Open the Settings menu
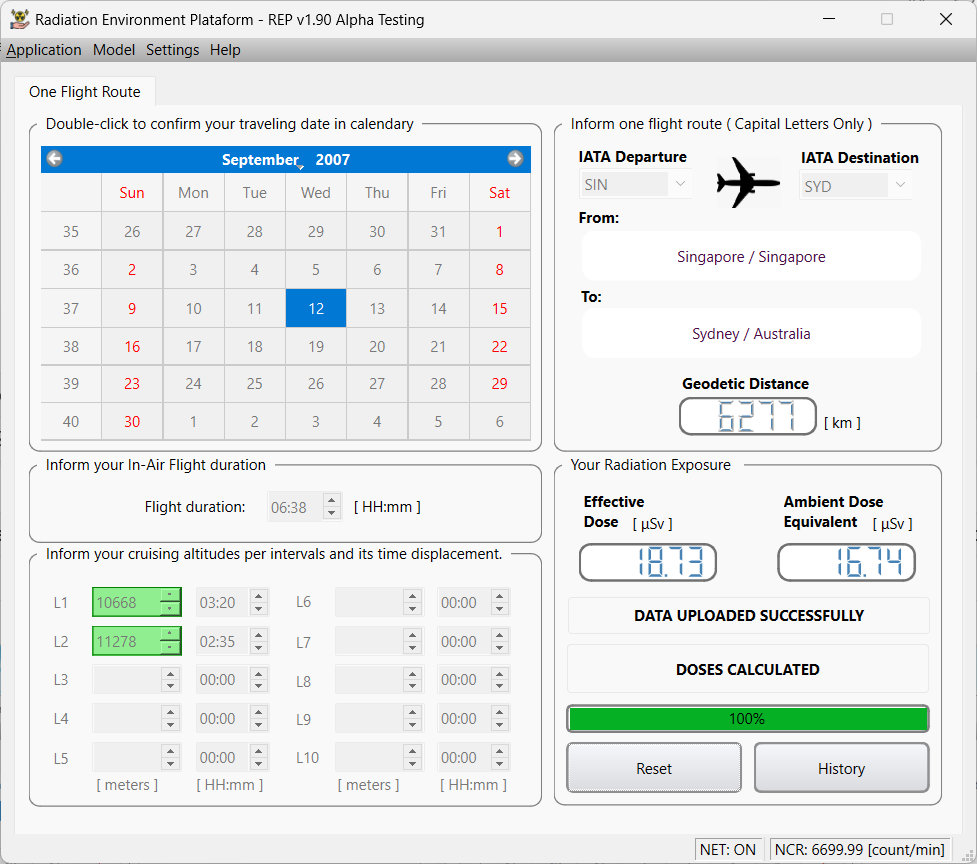Screen dimensions: 977x864 (172, 50)
